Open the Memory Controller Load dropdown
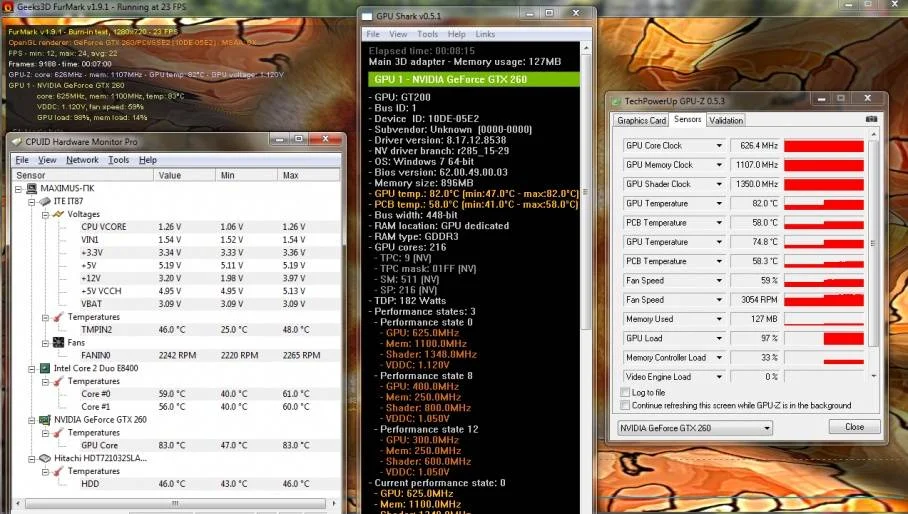 click(719, 358)
